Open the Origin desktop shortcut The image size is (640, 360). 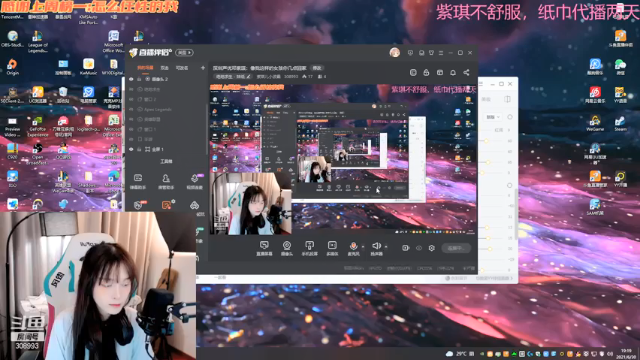(x=12, y=67)
